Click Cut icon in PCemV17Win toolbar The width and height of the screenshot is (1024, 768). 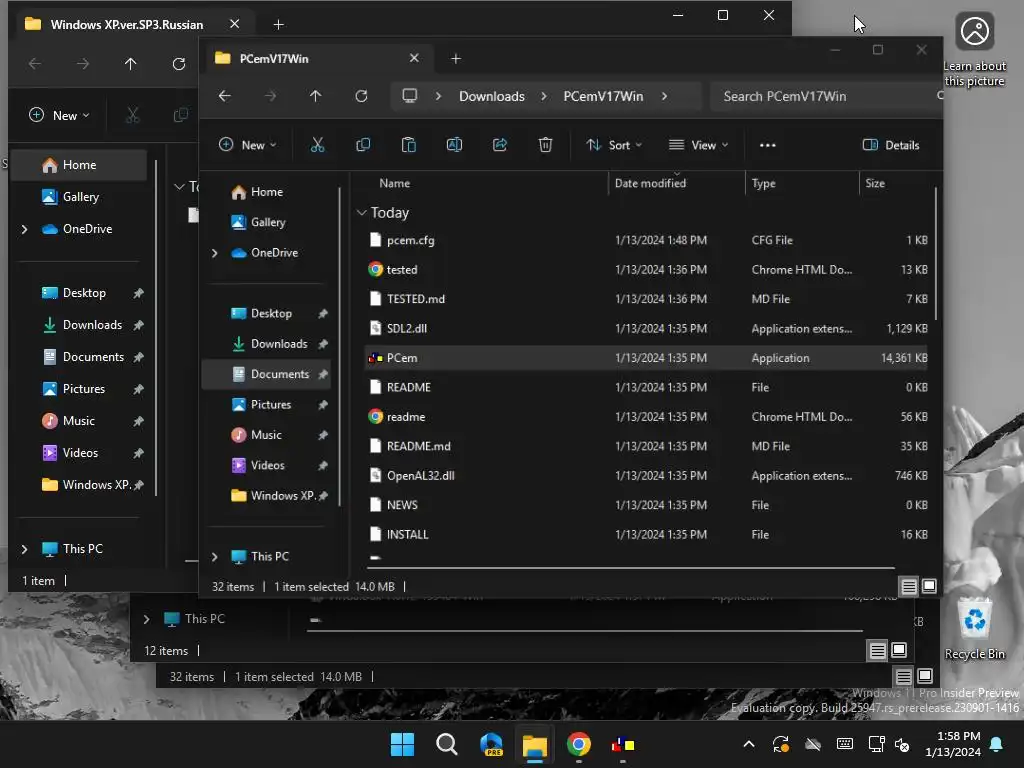pyautogui.click(x=317, y=145)
